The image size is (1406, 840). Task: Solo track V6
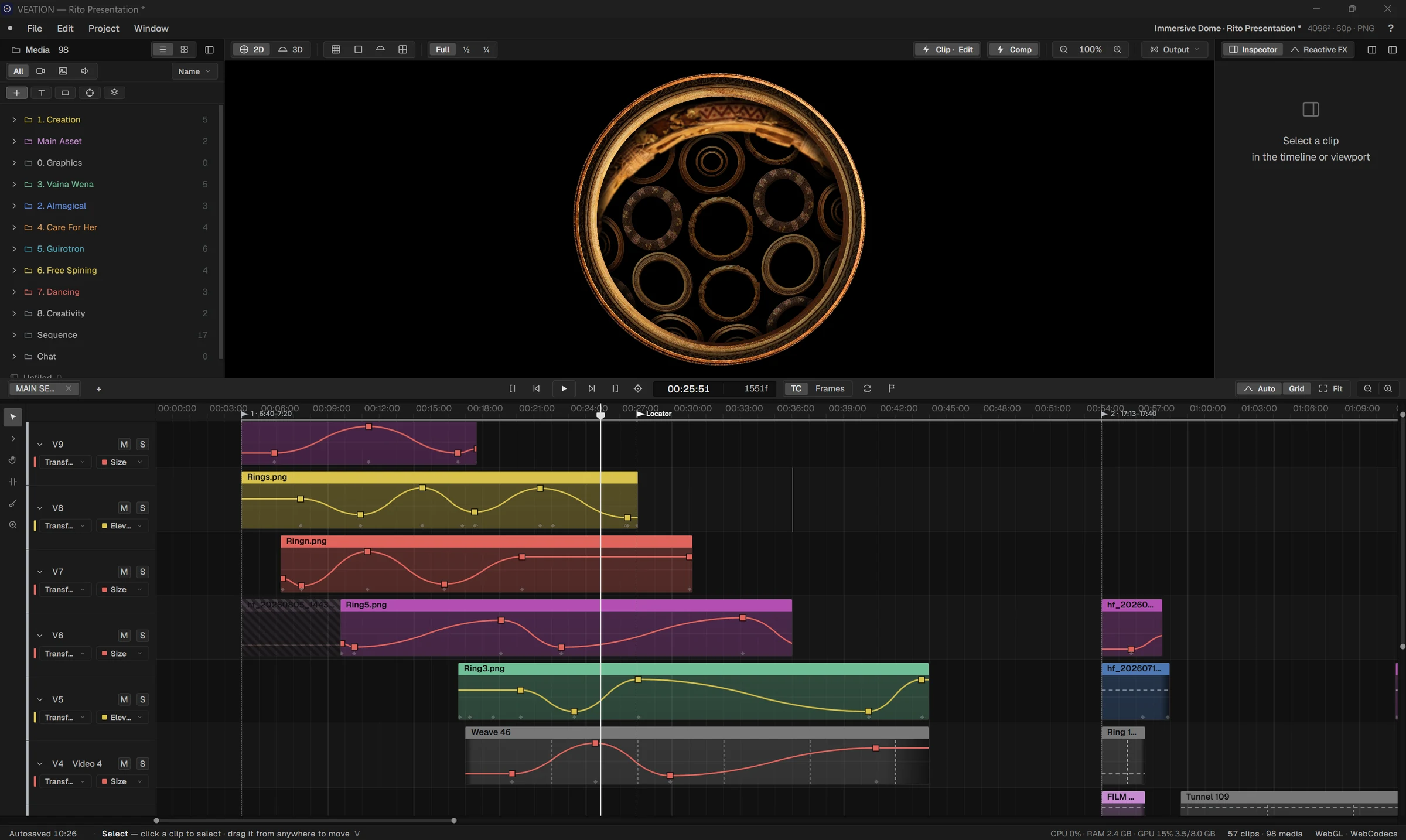pyautogui.click(x=142, y=636)
